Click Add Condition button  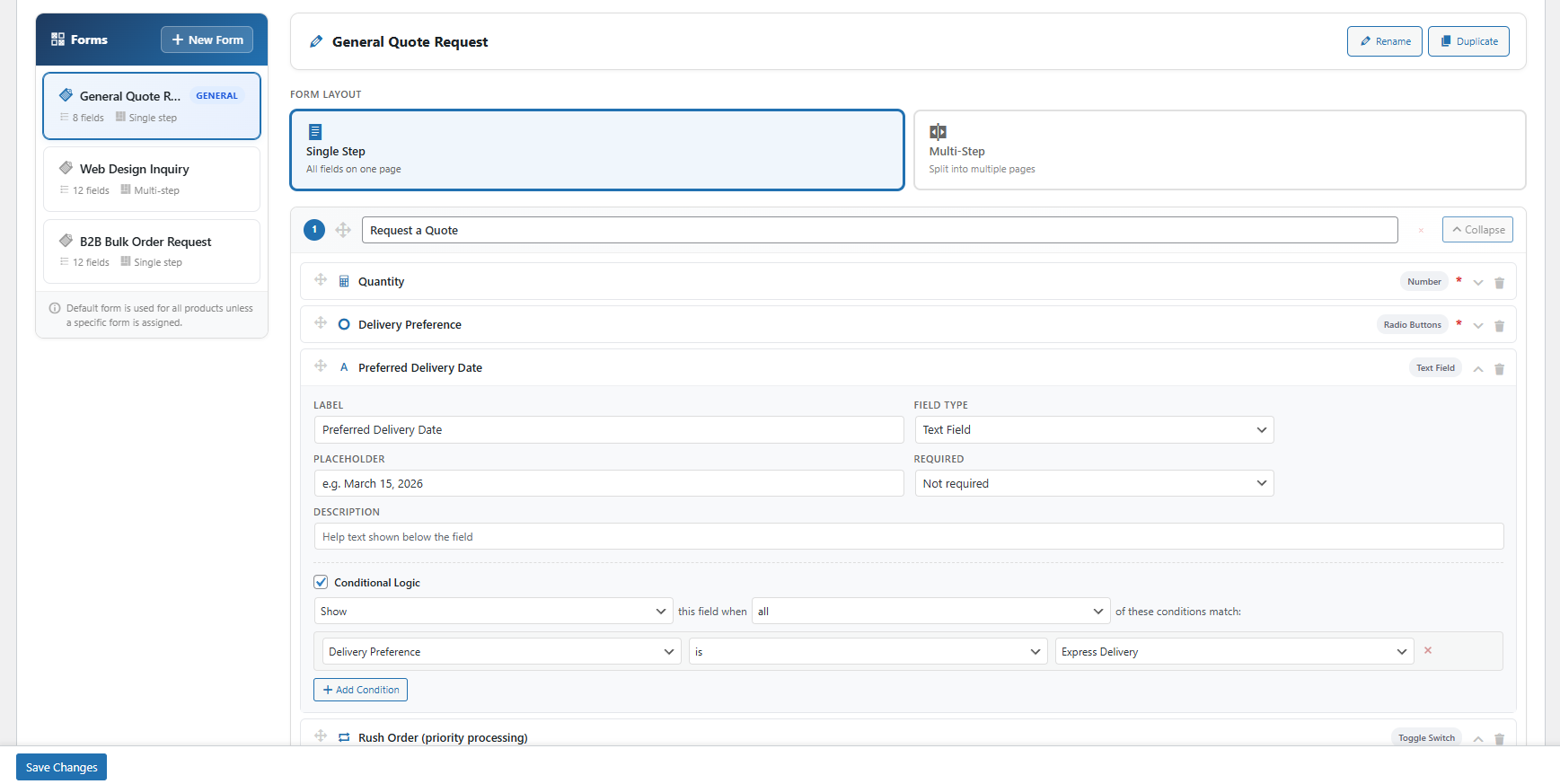tap(360, 690)
